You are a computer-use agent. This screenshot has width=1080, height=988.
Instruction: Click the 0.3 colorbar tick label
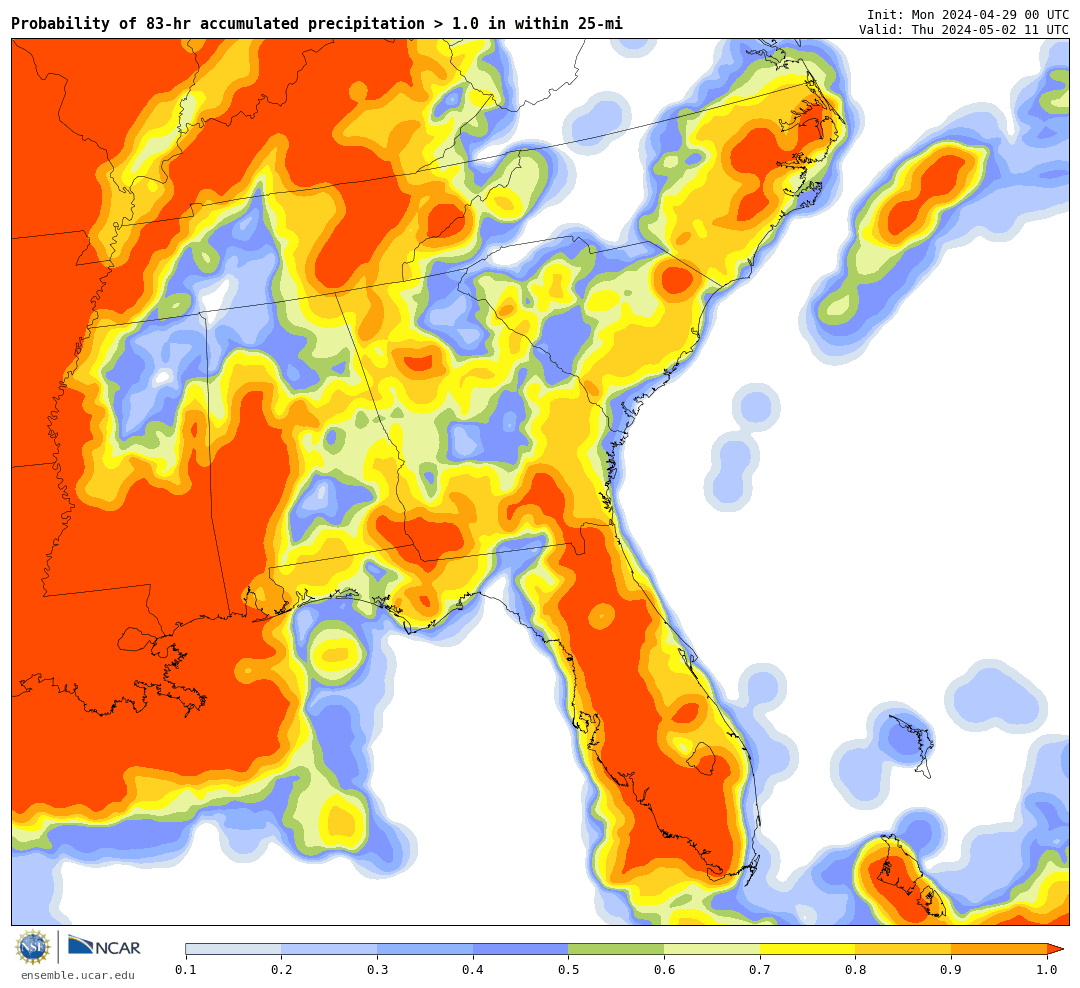coord(377,970)
